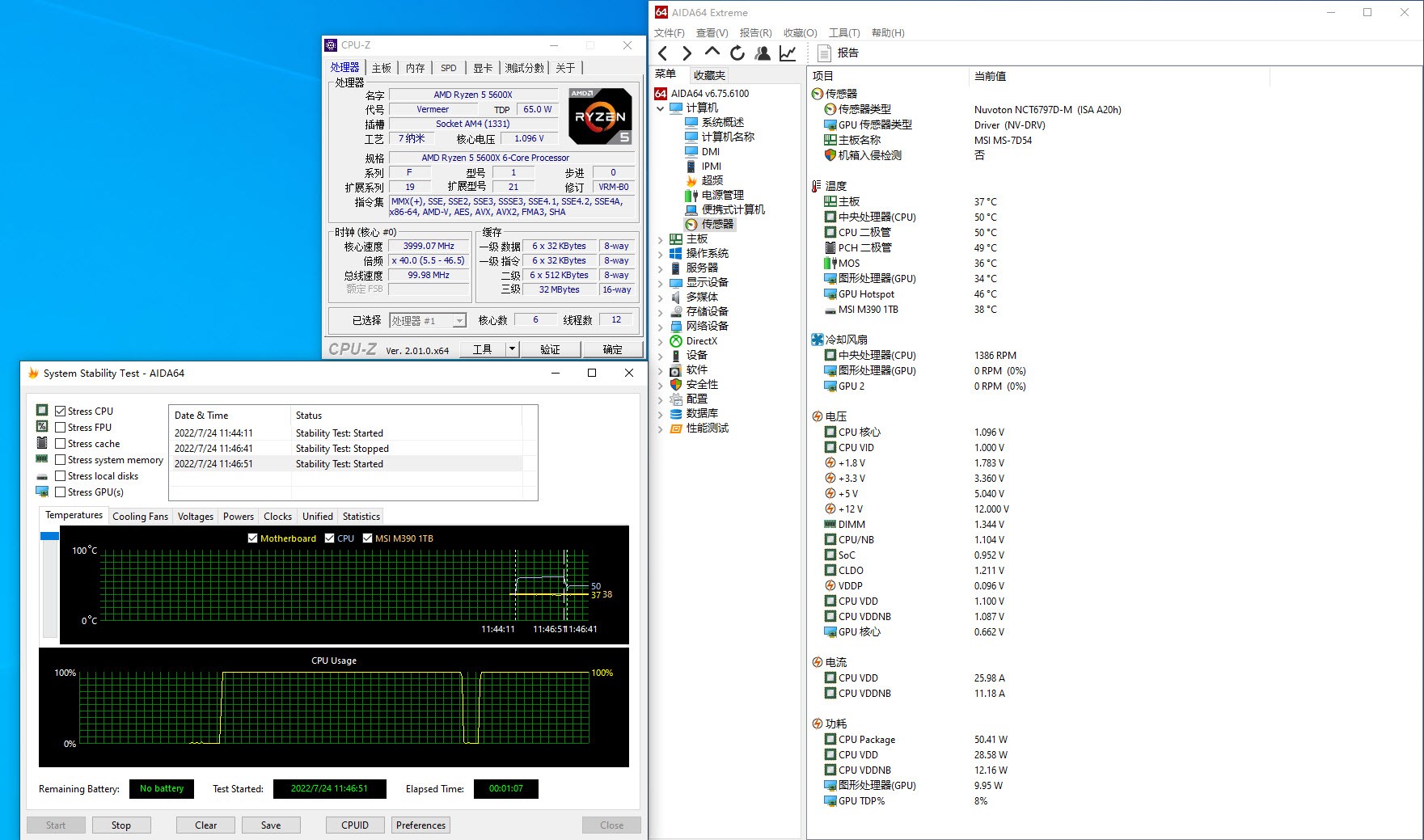Collapse the 计算机 tree node
Screen dimensions: 1424x840
pos(661,108)
